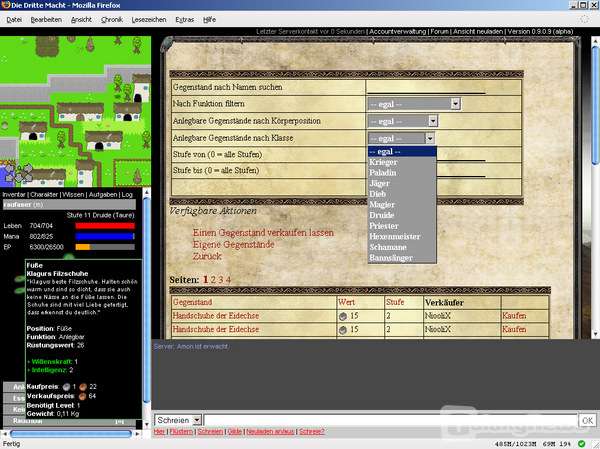Screen dimensions: 600x449
Task: Select Druide in class list
Action: coord(402,215)
